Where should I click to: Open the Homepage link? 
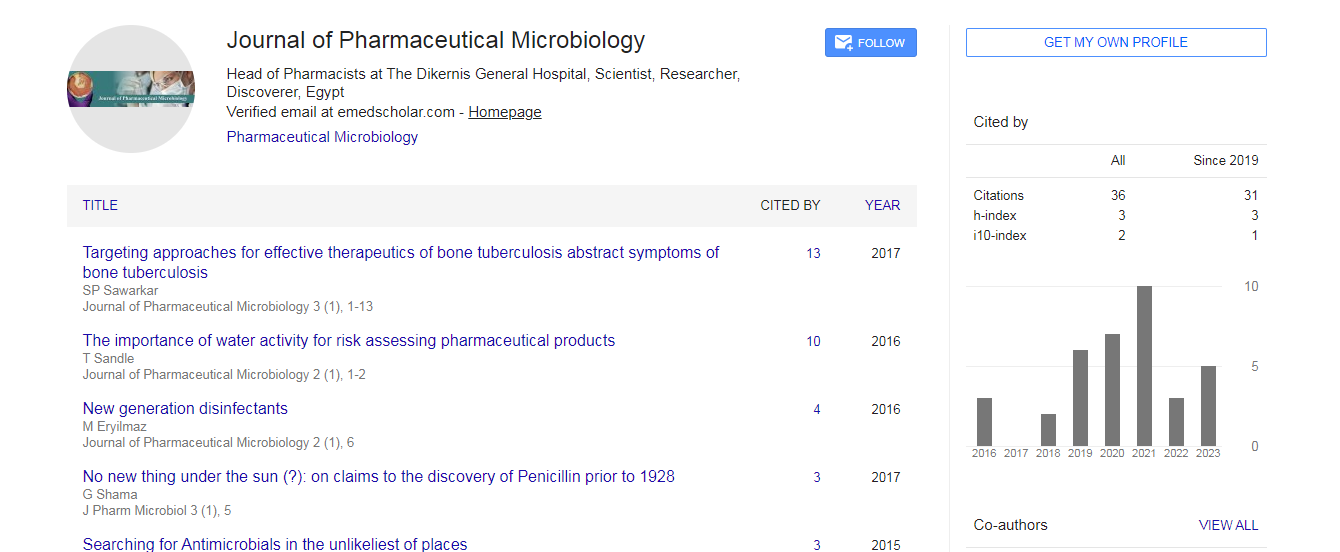pyautogui.click(x=505, y=112)
